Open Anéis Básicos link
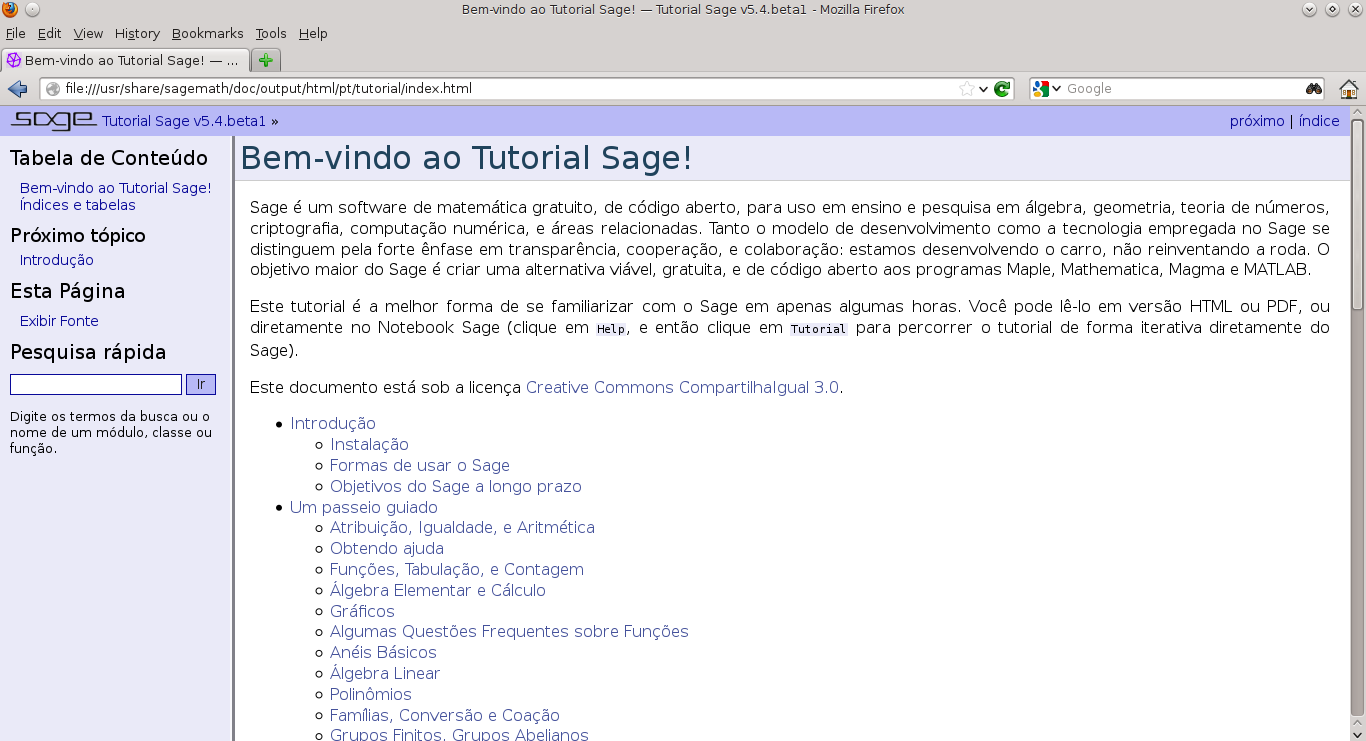 click(383, 653)
